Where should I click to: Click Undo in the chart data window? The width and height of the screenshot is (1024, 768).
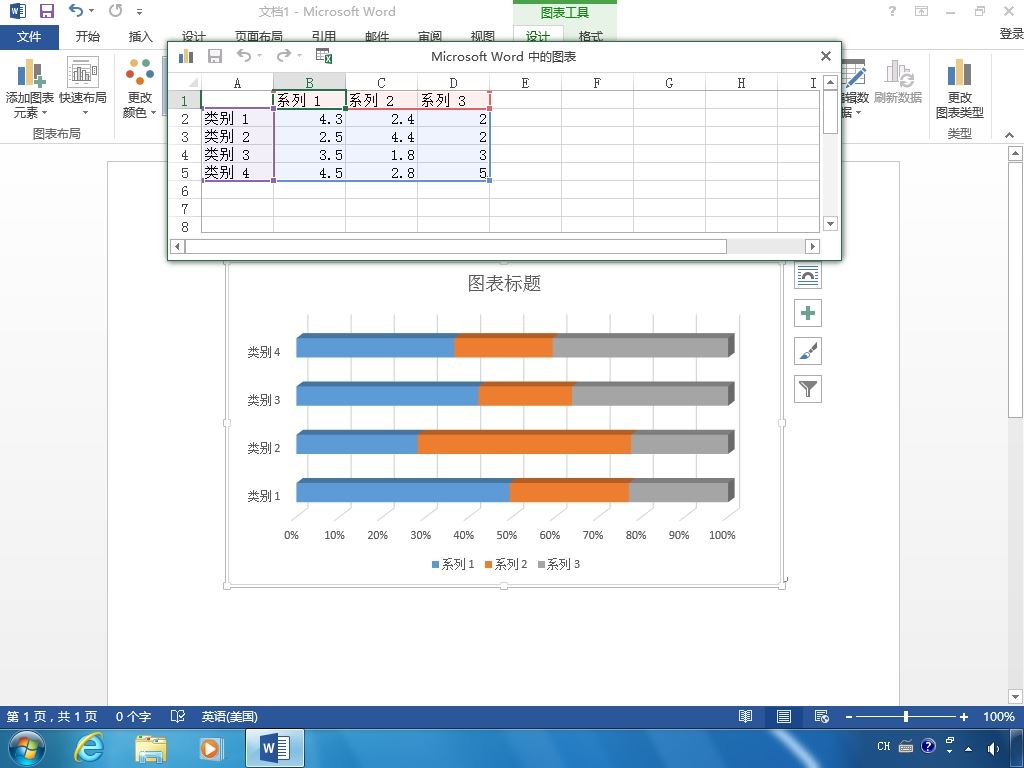coord(244,56)
